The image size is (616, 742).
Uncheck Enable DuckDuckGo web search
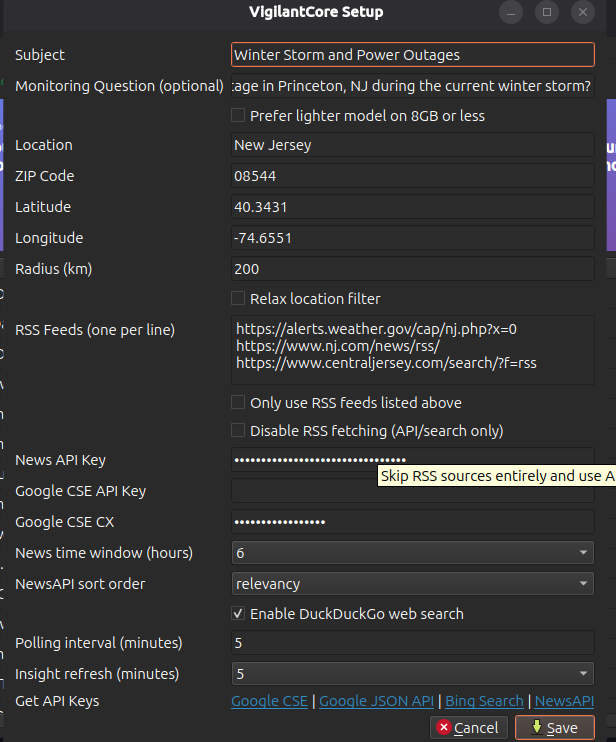[x=238, y=614]
